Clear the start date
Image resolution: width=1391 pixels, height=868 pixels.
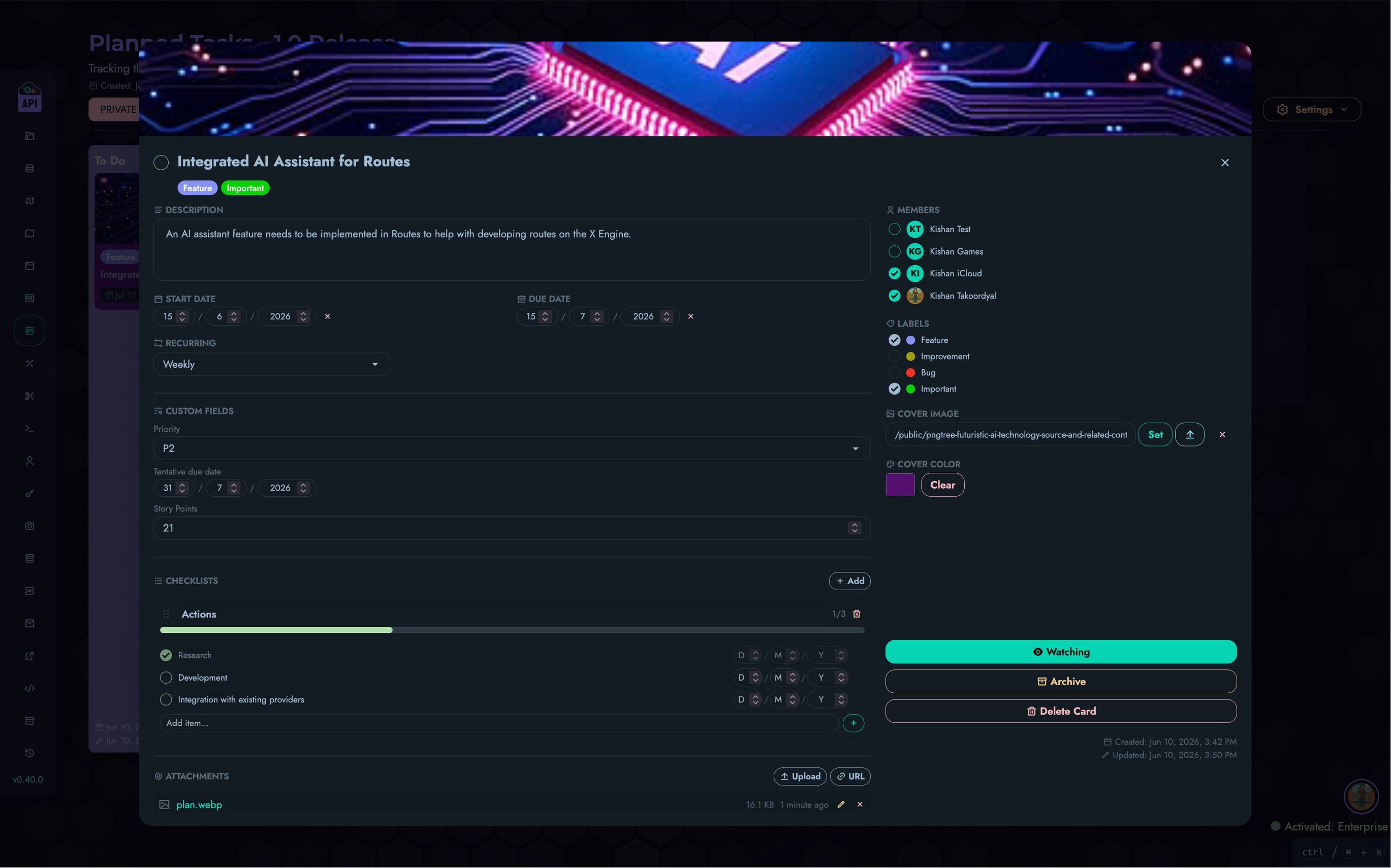327,316
